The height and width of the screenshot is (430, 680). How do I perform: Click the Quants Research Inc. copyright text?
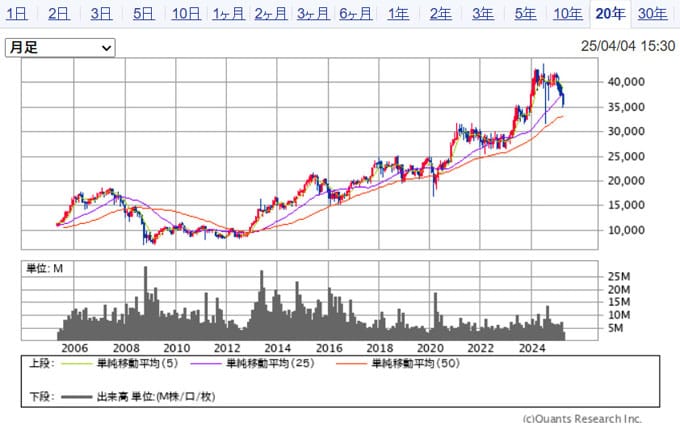tap(582, 420)
